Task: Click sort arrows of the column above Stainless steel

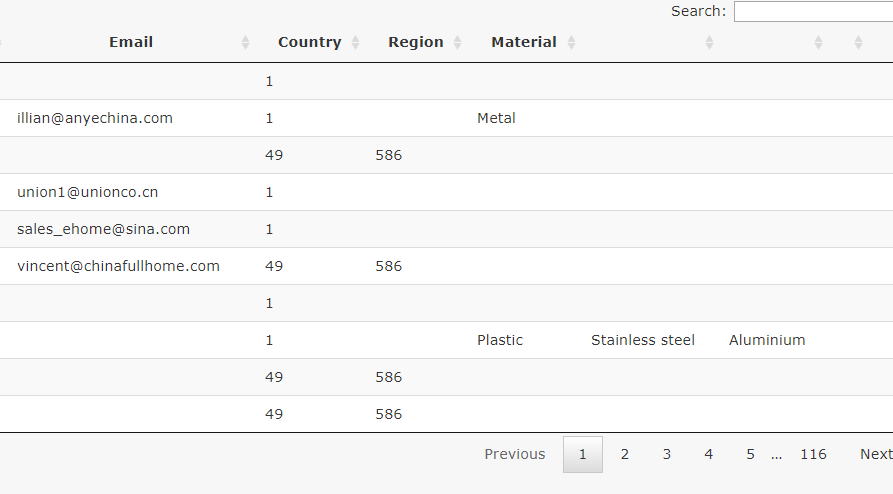Action: 709,43
